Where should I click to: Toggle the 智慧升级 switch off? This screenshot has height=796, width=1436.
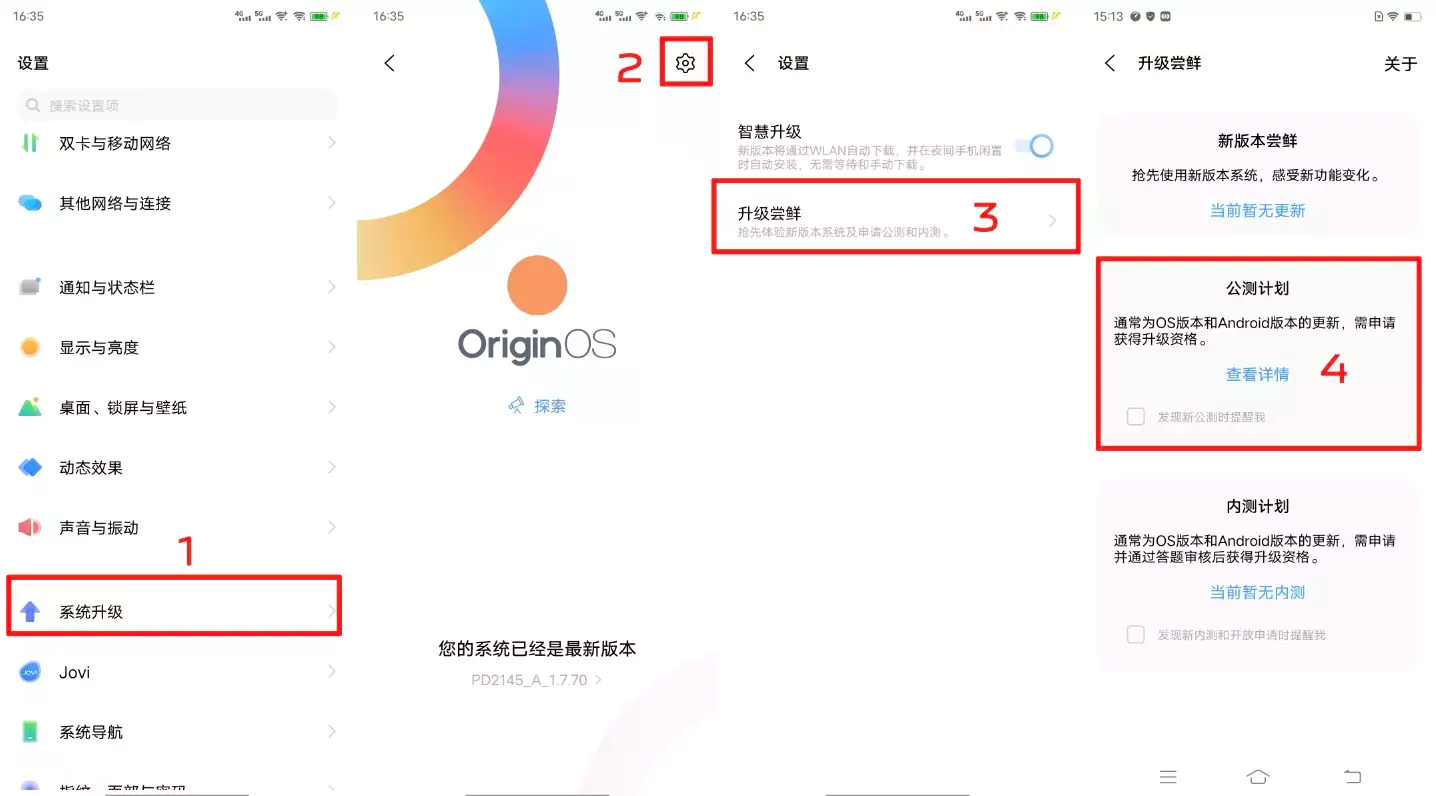1034,146
